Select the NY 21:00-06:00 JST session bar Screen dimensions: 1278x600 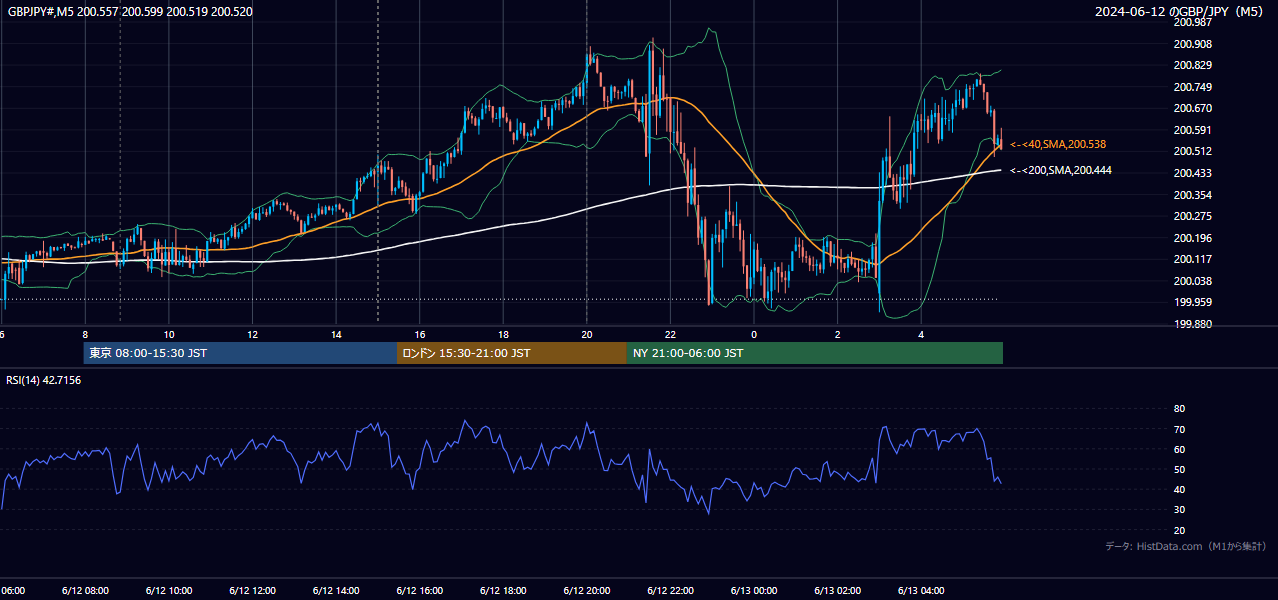815,353
